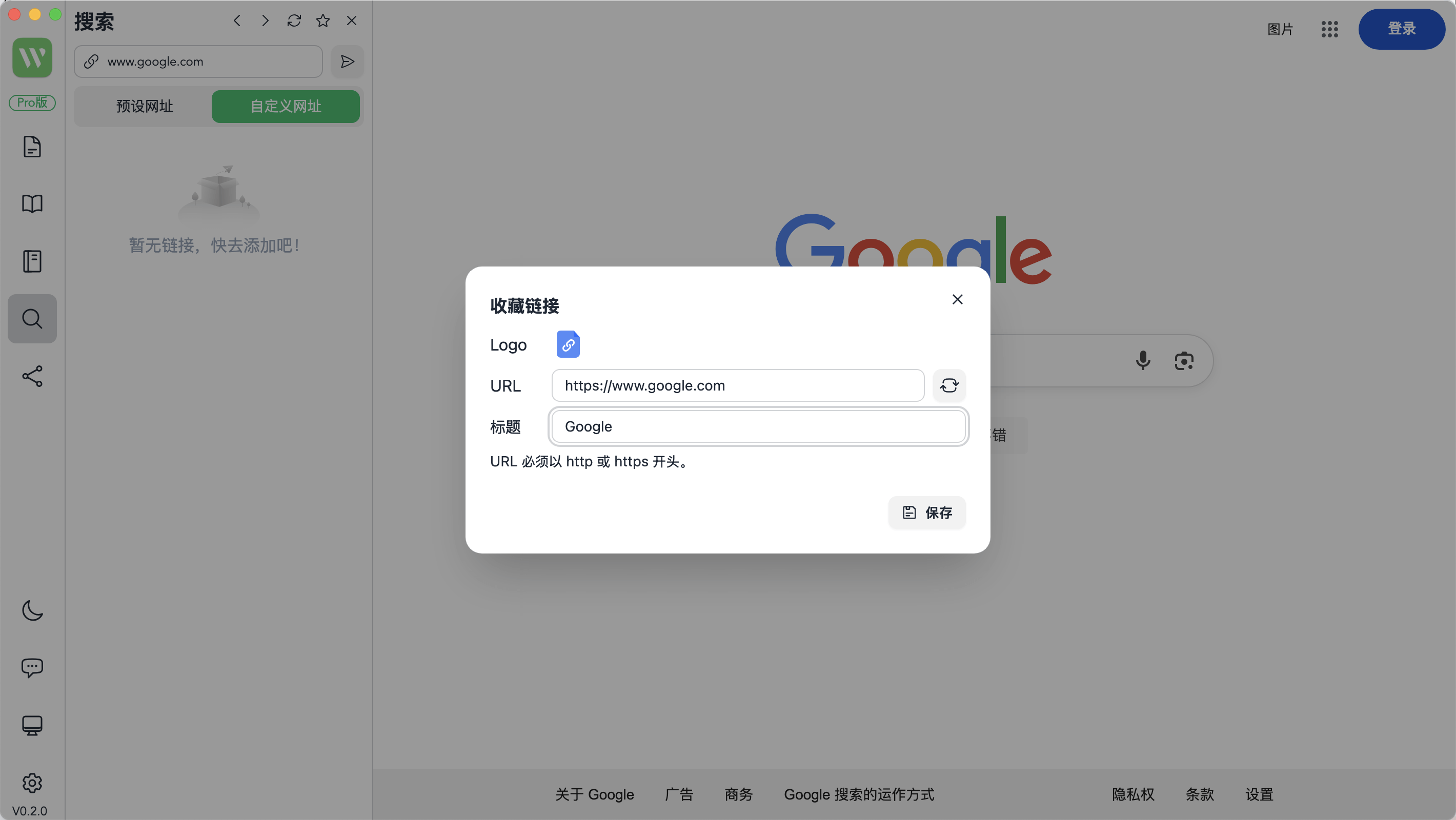Close search panel with X icon
The width and height of the screenshot is (1456, 820).
point(352,21)
